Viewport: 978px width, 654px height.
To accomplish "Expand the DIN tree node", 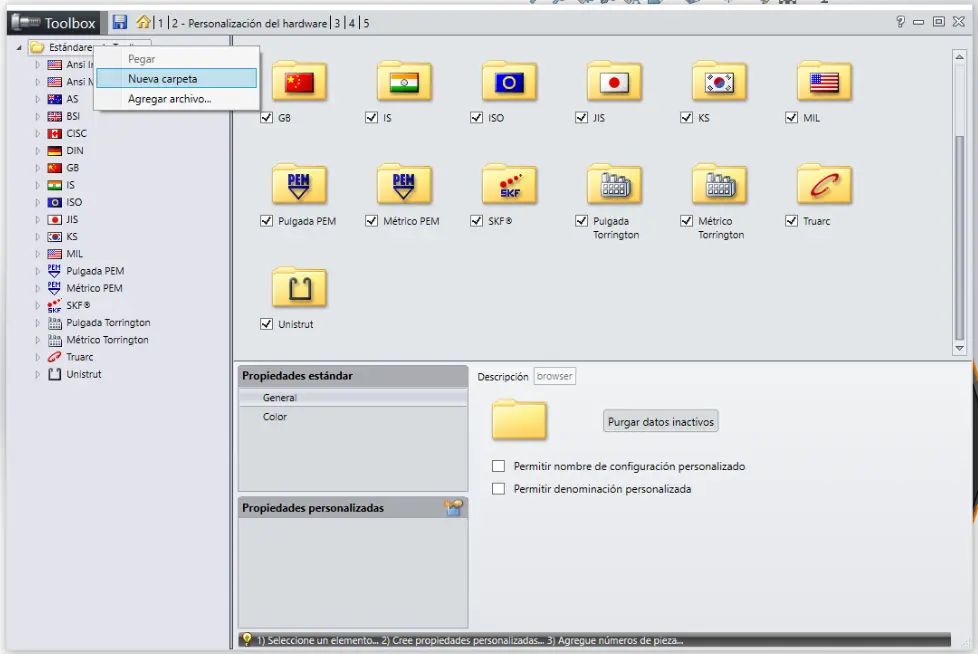I will click(38, 151).
